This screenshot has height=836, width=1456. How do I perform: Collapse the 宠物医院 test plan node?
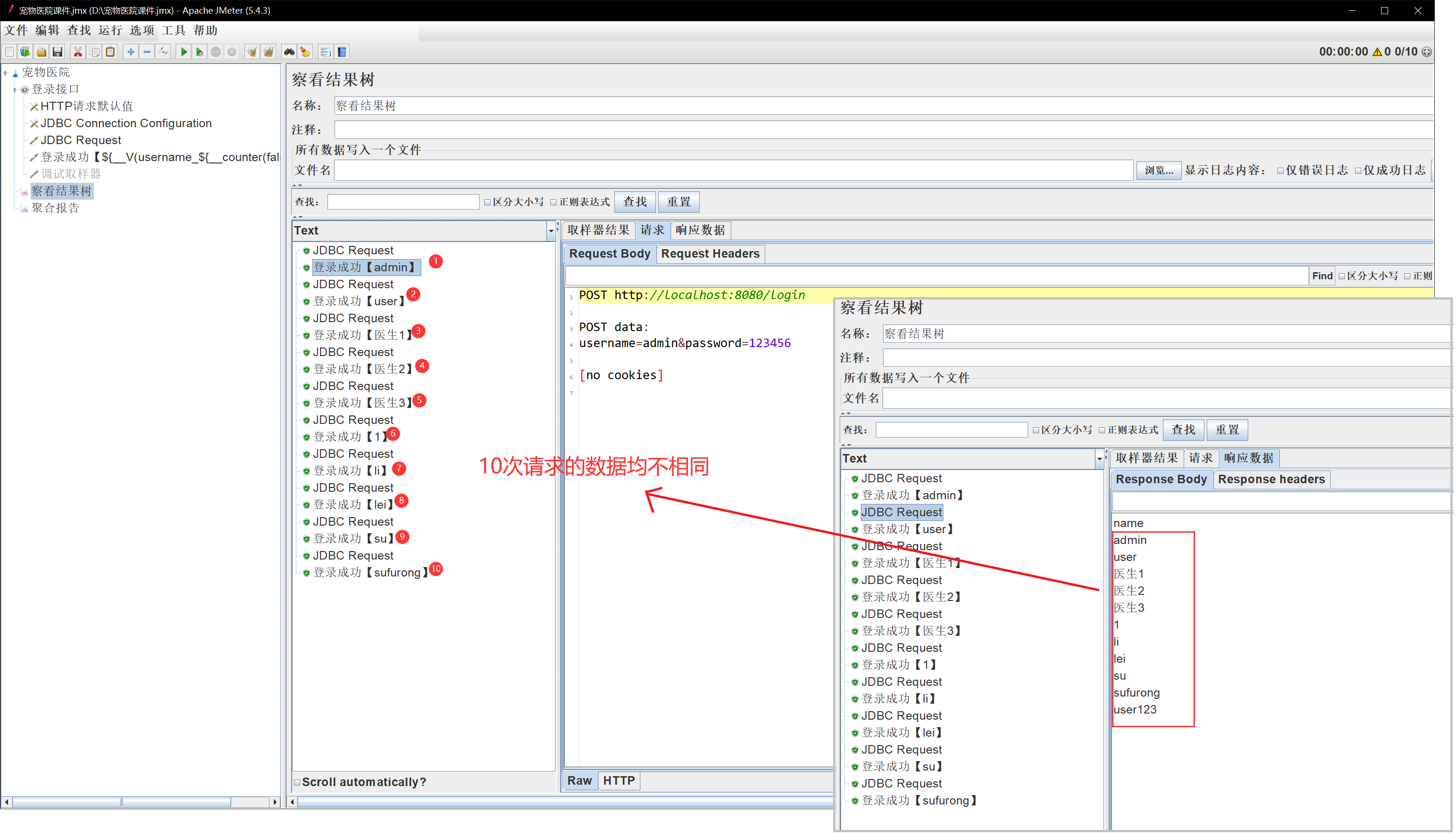pyautogui.click(x=6, y=73)
